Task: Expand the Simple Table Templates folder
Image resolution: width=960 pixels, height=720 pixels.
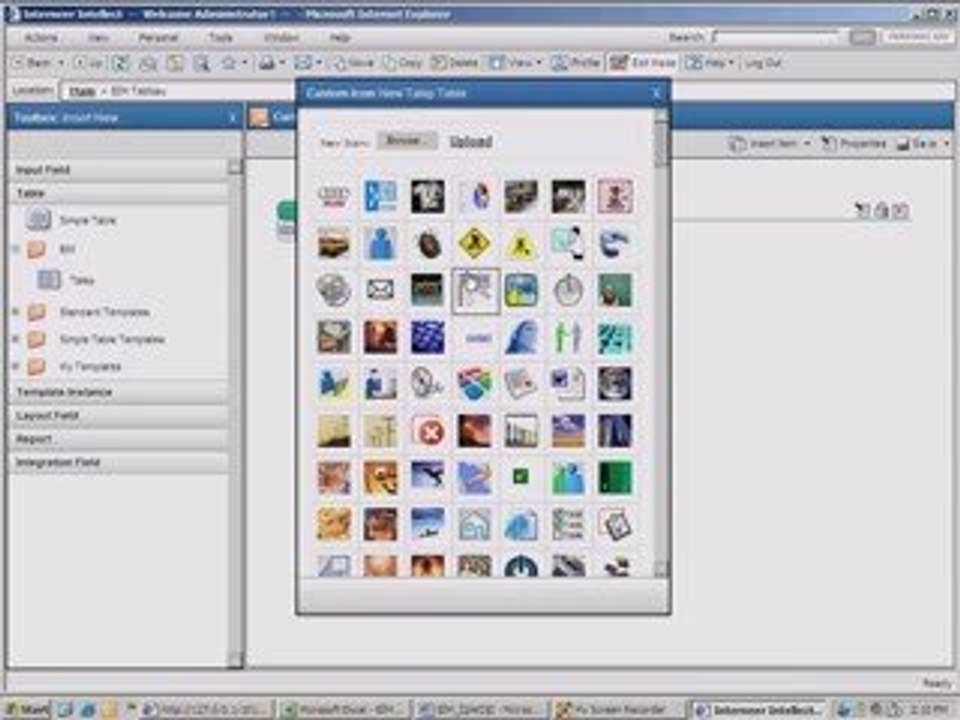Action: 16,339
